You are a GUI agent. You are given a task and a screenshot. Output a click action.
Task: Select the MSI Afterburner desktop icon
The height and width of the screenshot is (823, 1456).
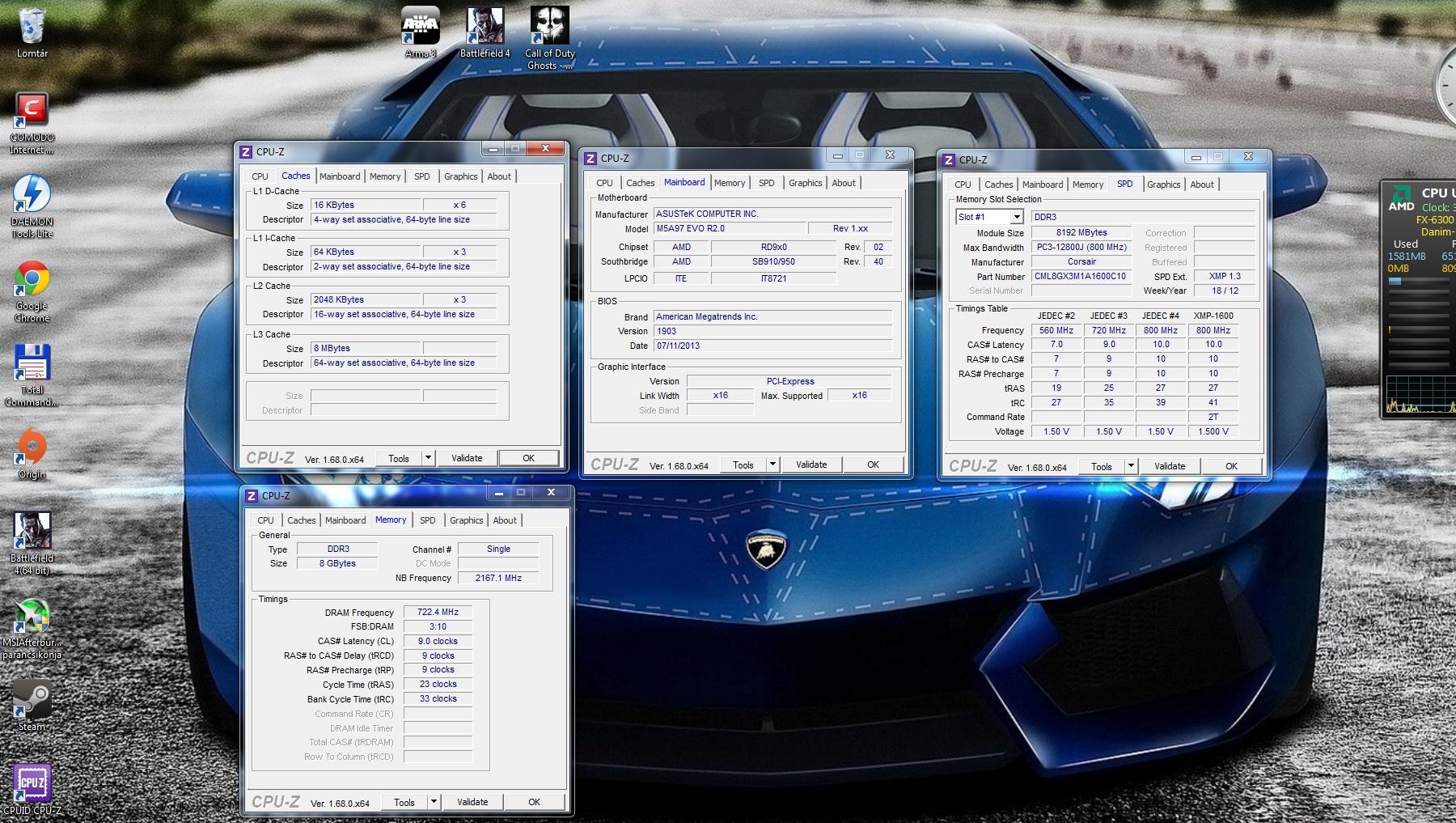(32, 628)
